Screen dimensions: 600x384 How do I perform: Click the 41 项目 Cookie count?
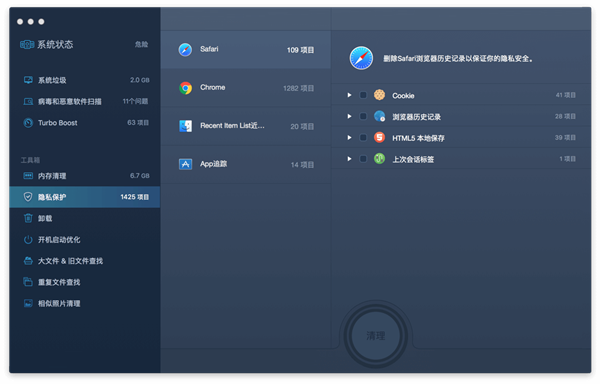pyautogui.click(x=566, y=95)
